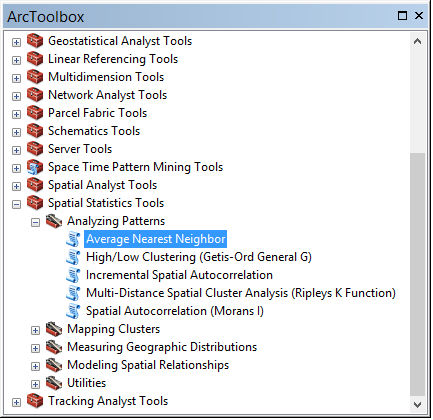The height and width of the screenshot is (420, 433).
Task: Click the Average Nearest Neighbor script icon
Action: (73, 239)
